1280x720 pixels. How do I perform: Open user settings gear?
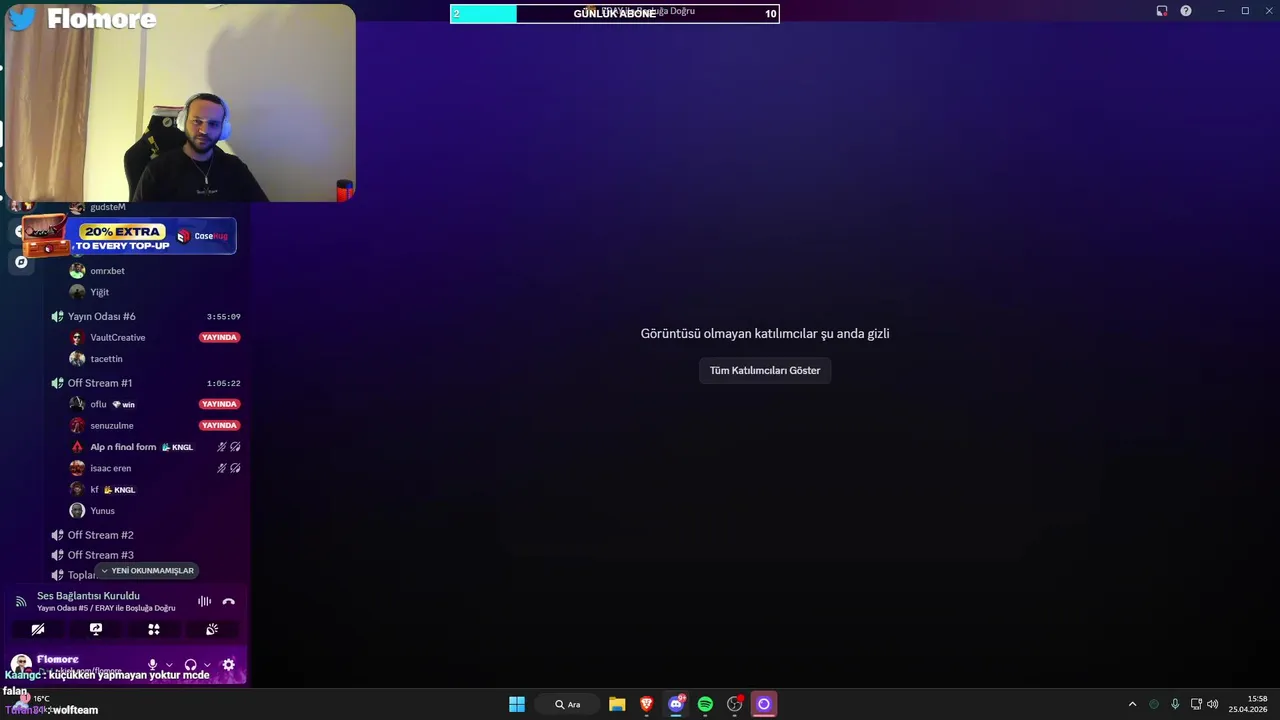tap(229, 664)
